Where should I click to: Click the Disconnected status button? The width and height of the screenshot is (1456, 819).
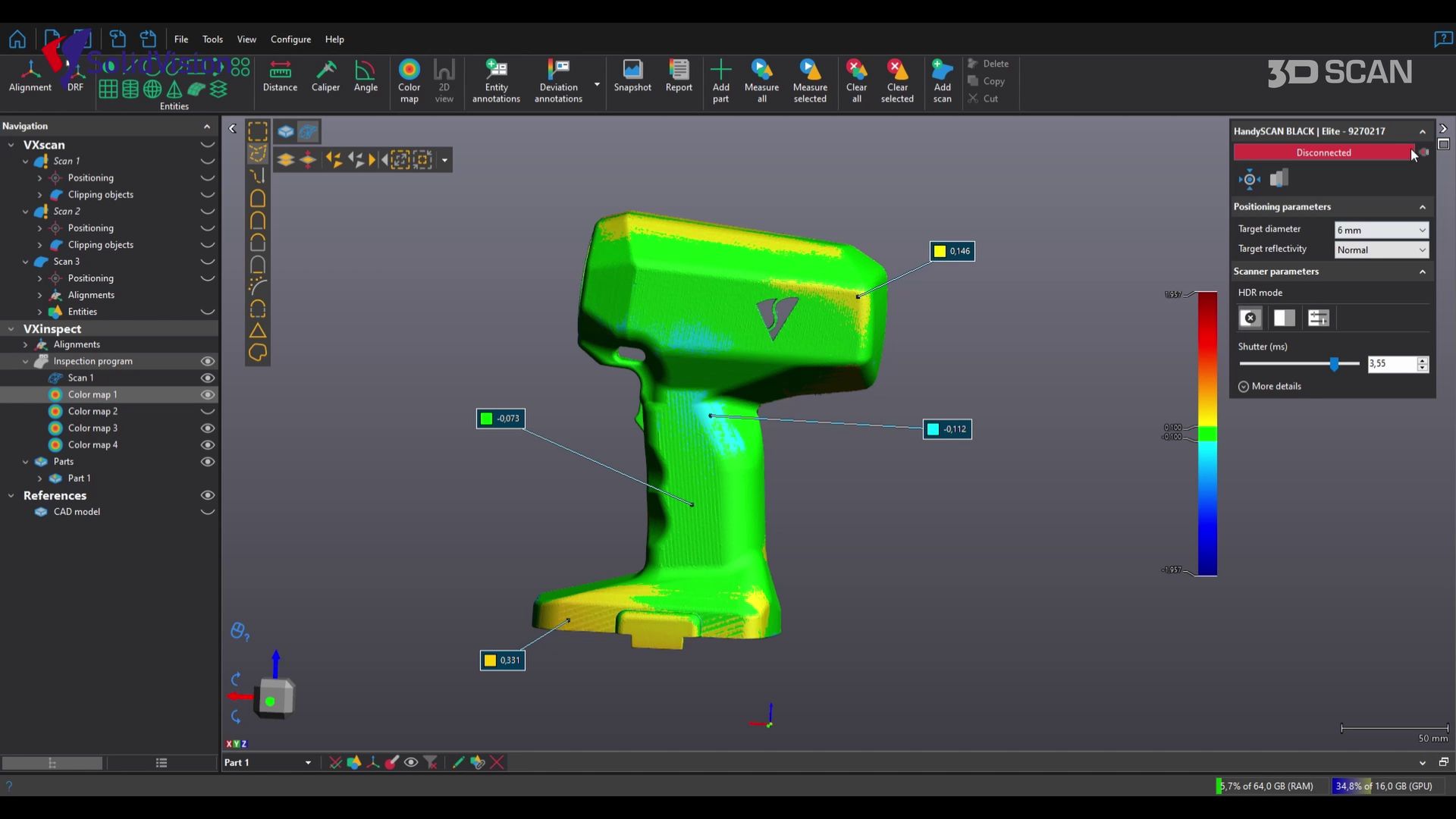point(1323,152)
